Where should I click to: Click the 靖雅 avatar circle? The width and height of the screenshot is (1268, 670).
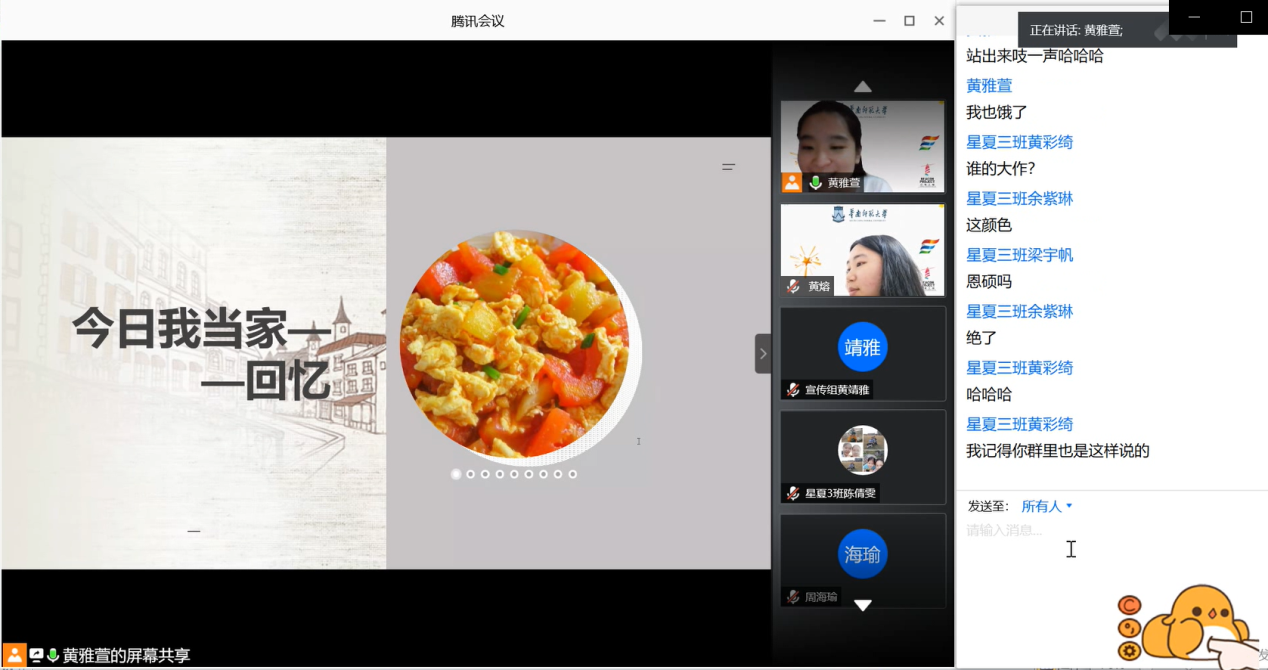(862, 347)
